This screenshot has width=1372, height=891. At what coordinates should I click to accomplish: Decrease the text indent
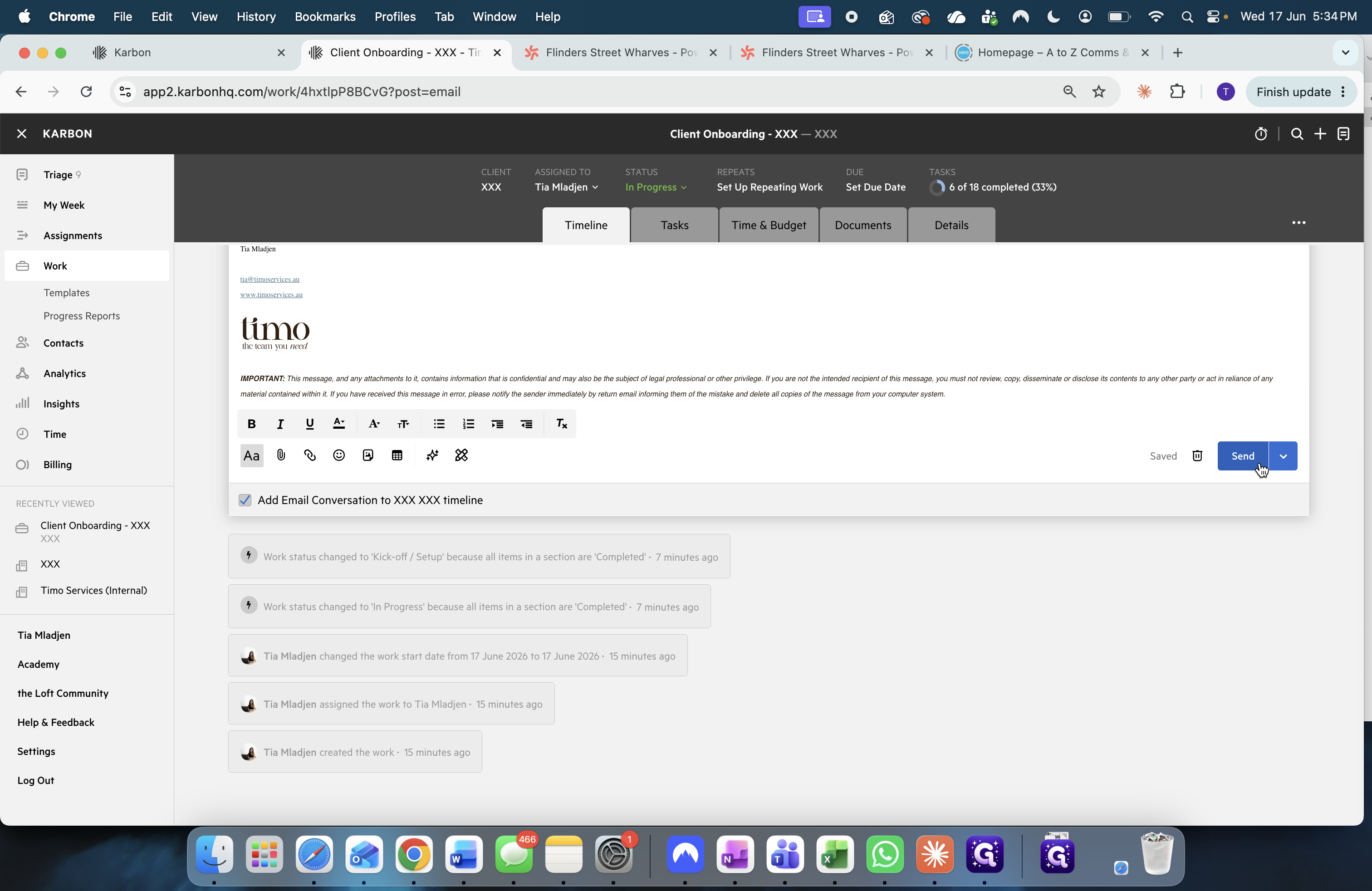(526, 424)
